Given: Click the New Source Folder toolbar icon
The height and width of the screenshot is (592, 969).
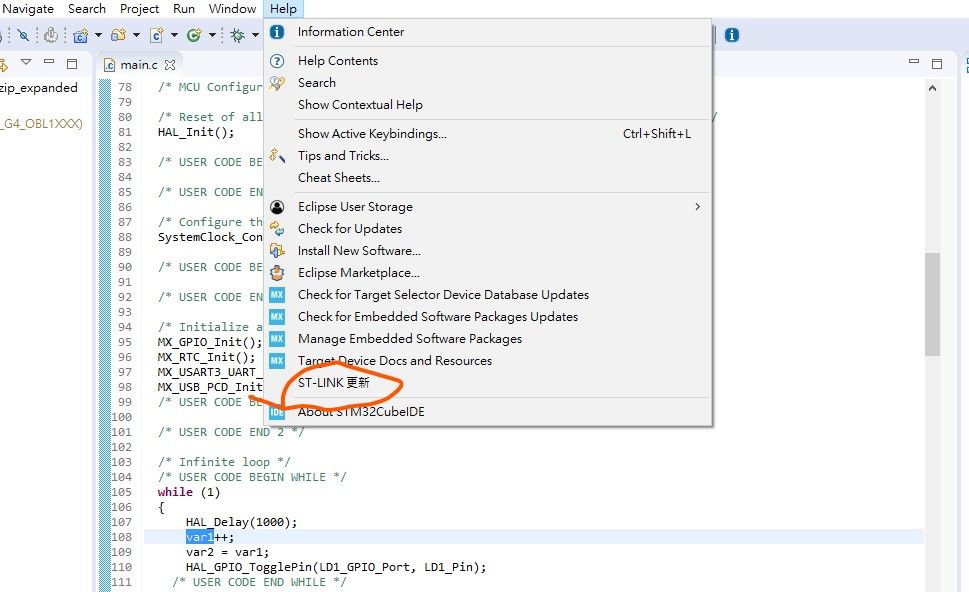Looking at the screenshot, I should click(x=118, y=35).
